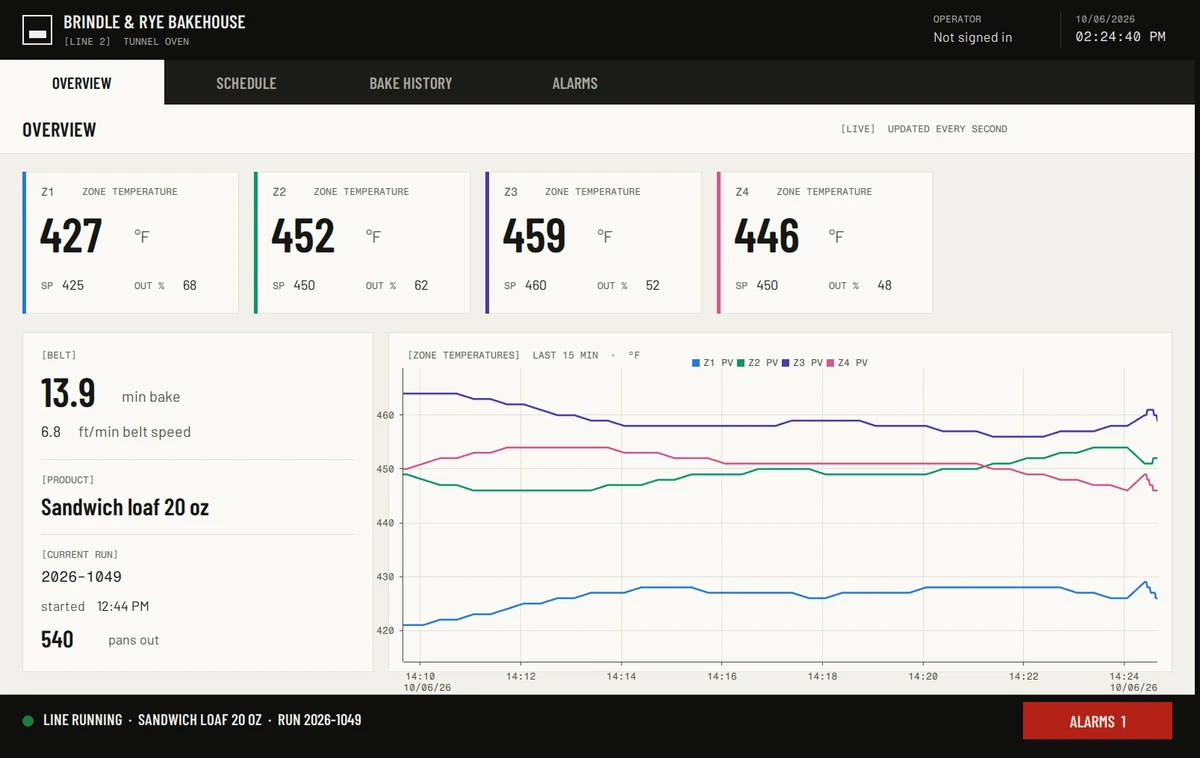Click the 6.8 ft/min belt speed value
The width and height of the screenshot is (1200, 758).
point(51,432)
